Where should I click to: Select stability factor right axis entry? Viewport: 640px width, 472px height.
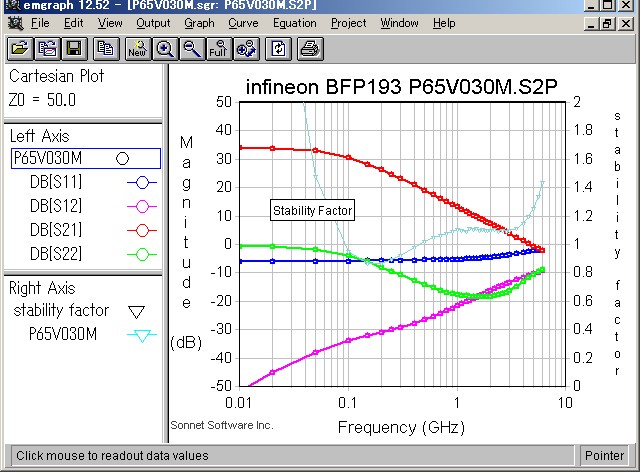point(61,310)
